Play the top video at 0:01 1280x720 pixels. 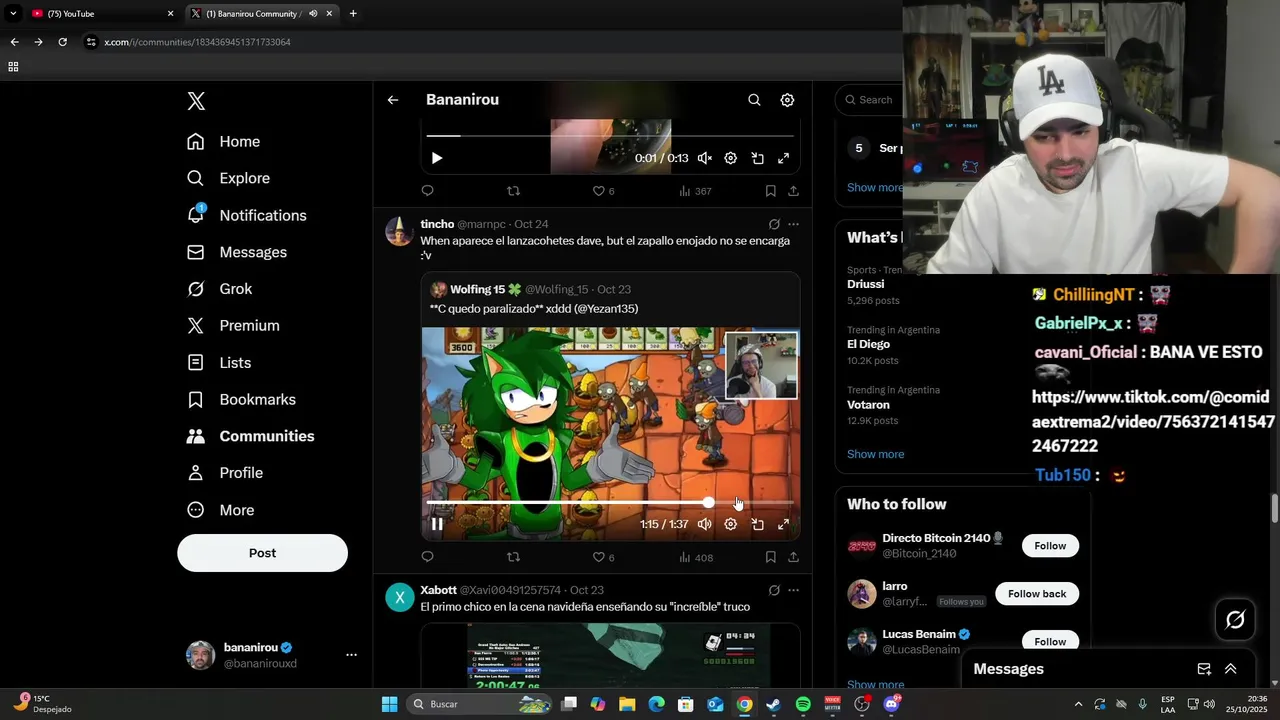[x=437, y=158]
